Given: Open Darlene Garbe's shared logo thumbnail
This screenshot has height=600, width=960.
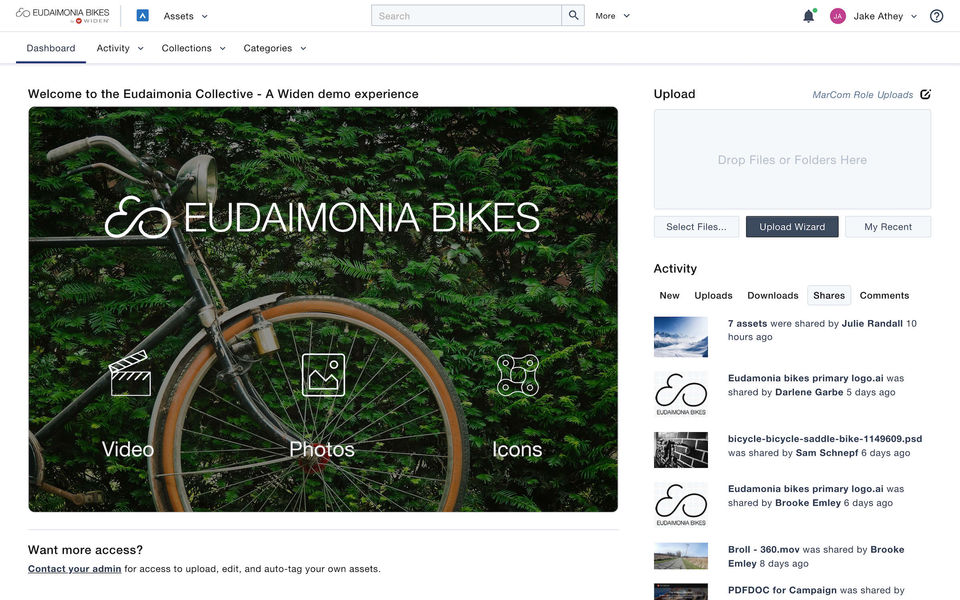Looking at the screenshot, I should 681,394.
